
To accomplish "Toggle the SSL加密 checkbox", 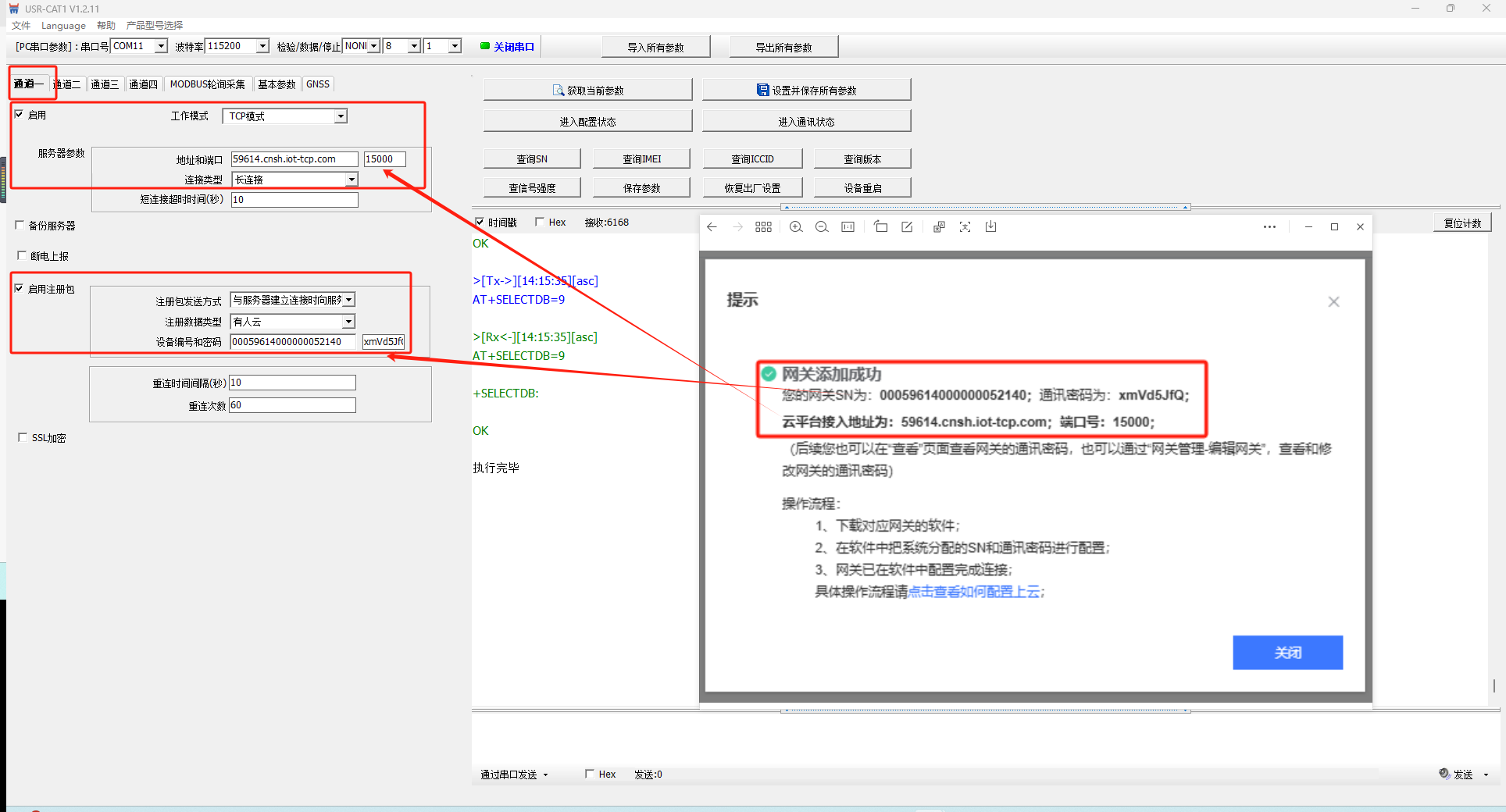I will (23, 438).
